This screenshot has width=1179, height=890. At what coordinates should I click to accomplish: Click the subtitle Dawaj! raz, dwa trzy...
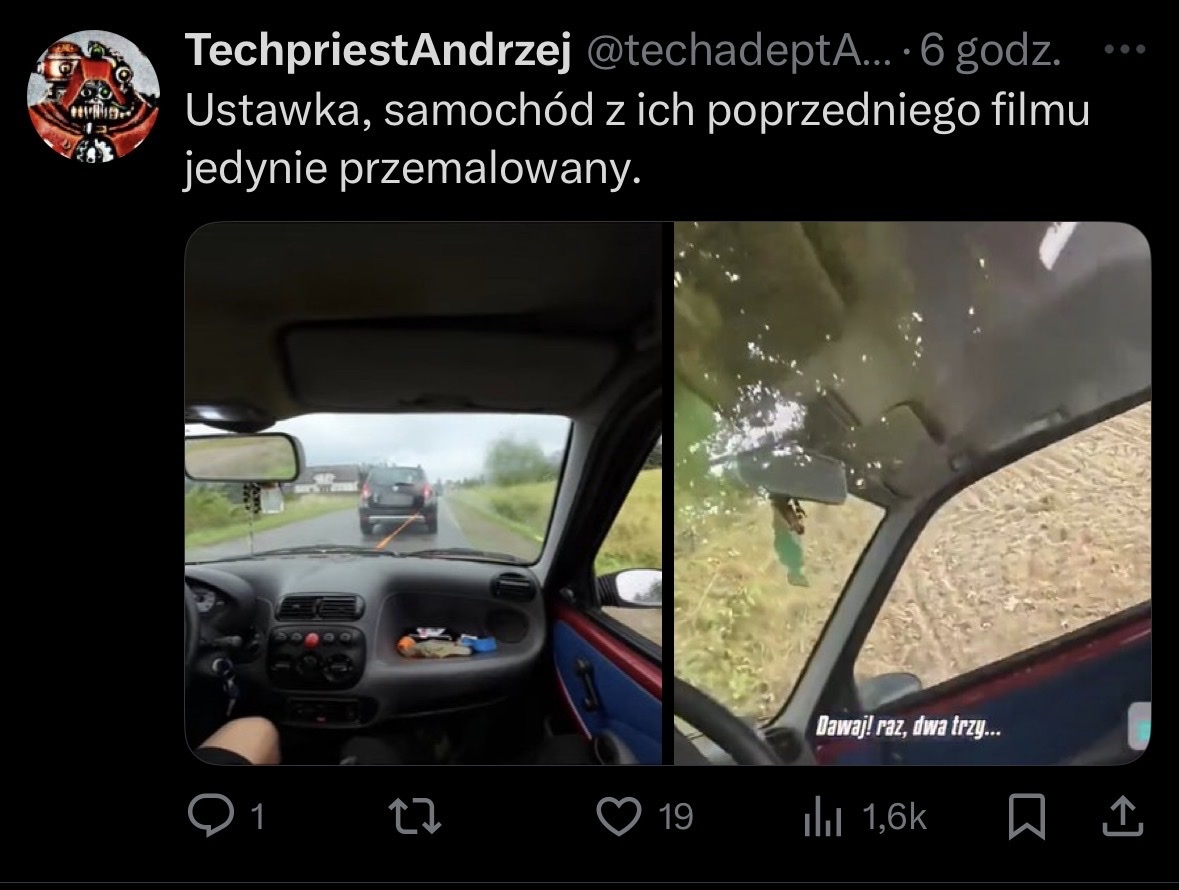(908, 727)
